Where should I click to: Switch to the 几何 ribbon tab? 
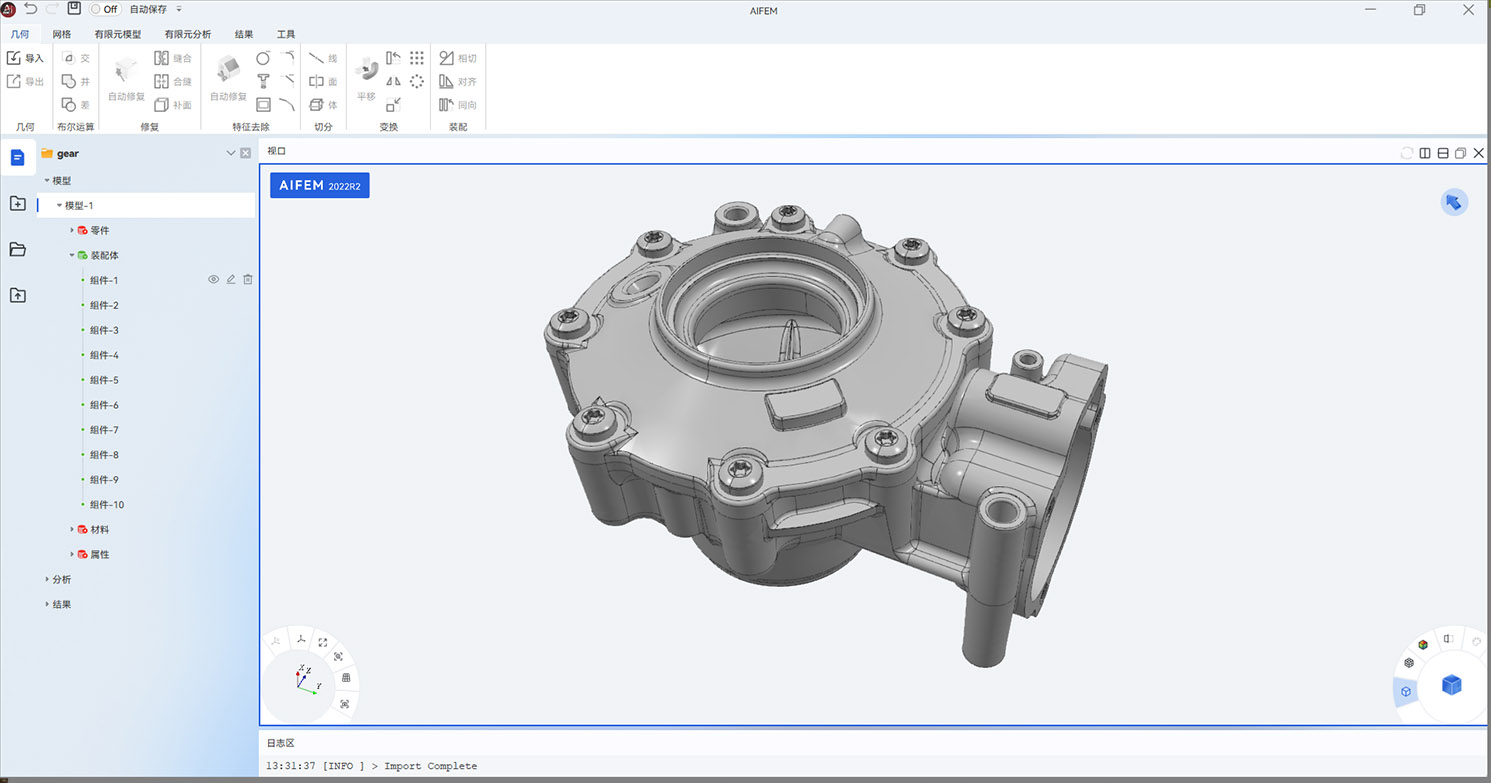tap(20, 34)
